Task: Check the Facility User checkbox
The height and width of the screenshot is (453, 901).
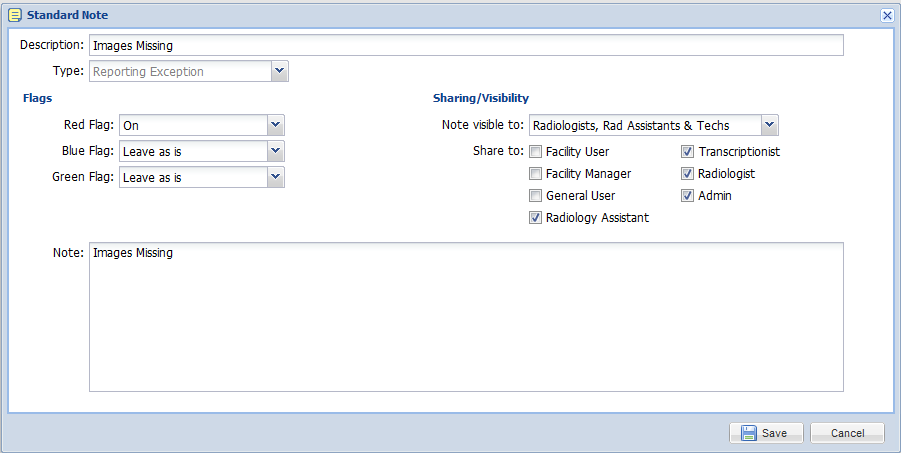Action: pyautogui.click(x=536, y=152)
